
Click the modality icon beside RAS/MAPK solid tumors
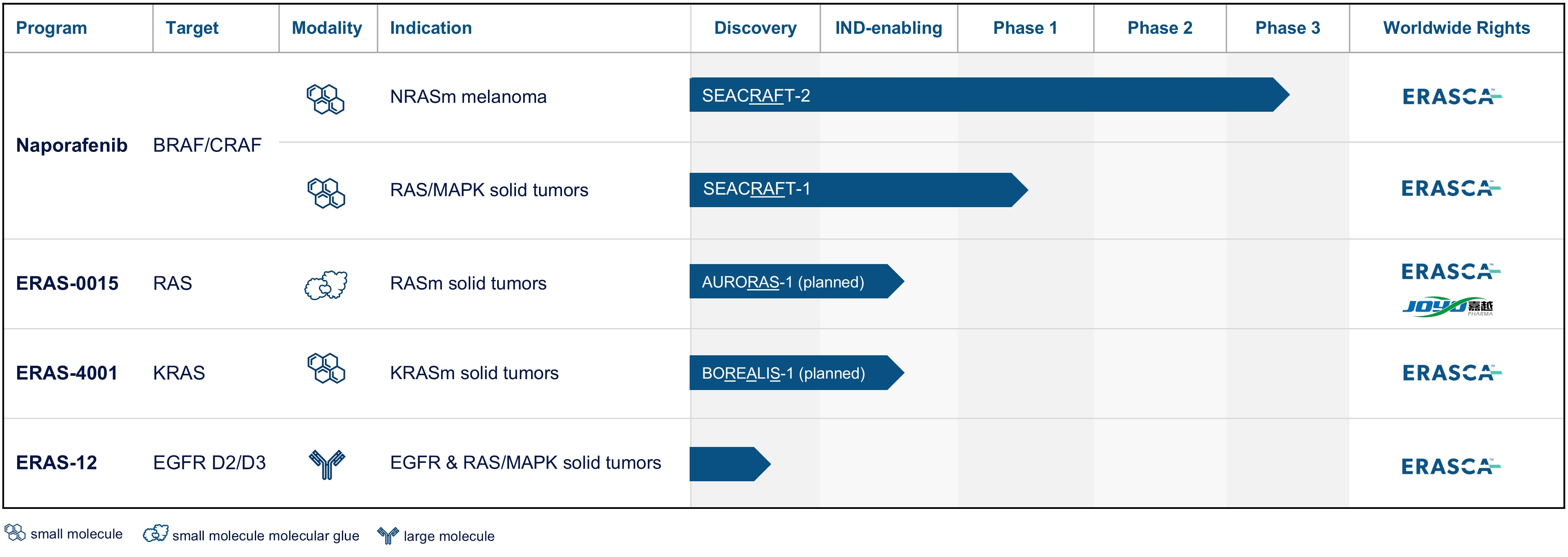click(326, 193)
